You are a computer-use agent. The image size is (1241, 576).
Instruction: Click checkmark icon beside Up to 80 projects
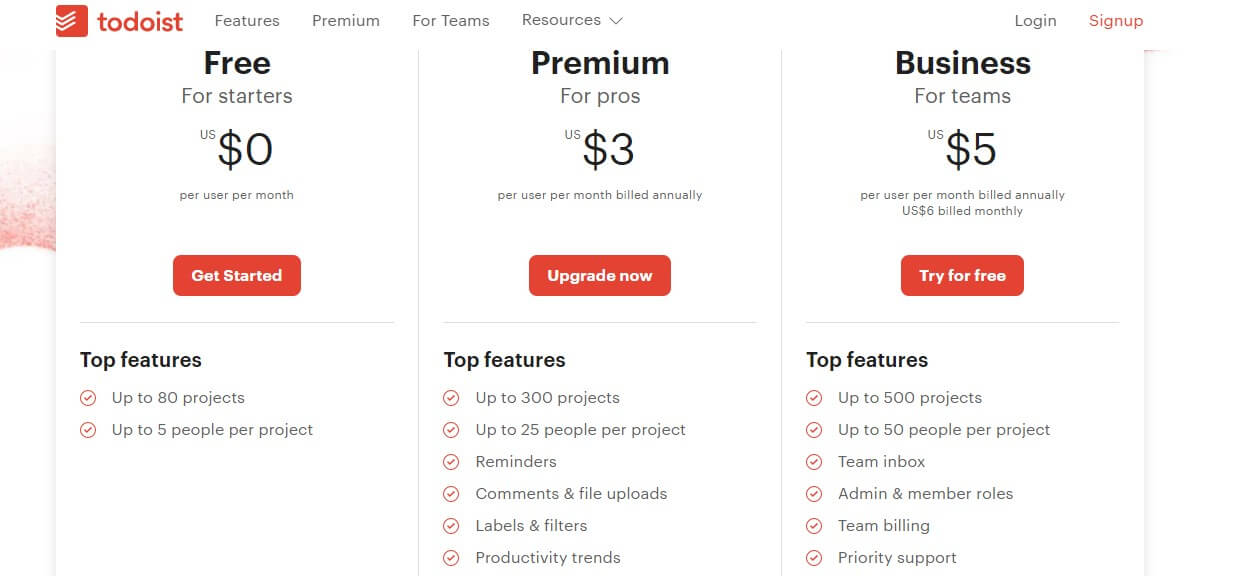click(88, 398)
